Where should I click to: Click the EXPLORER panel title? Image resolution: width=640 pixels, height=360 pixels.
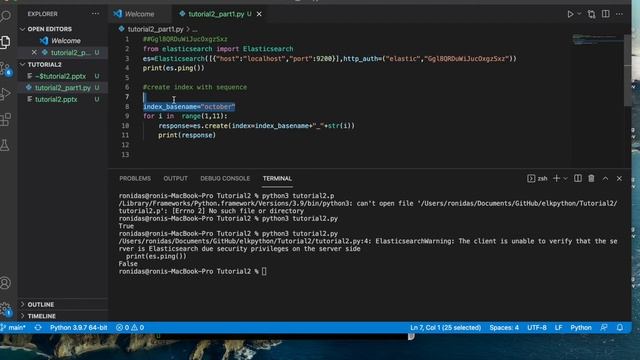coord(42,14)
